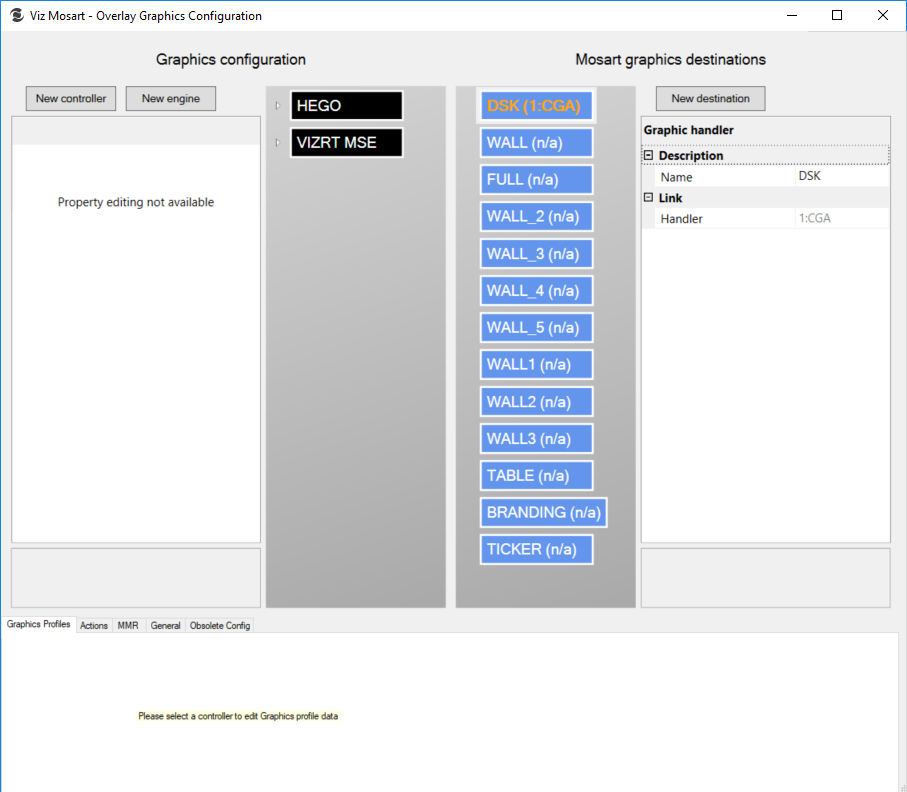Viewport: 907px width, 792px height.
Task: Add a New destination
Action: pyautogui.click(x=710, y=98)
